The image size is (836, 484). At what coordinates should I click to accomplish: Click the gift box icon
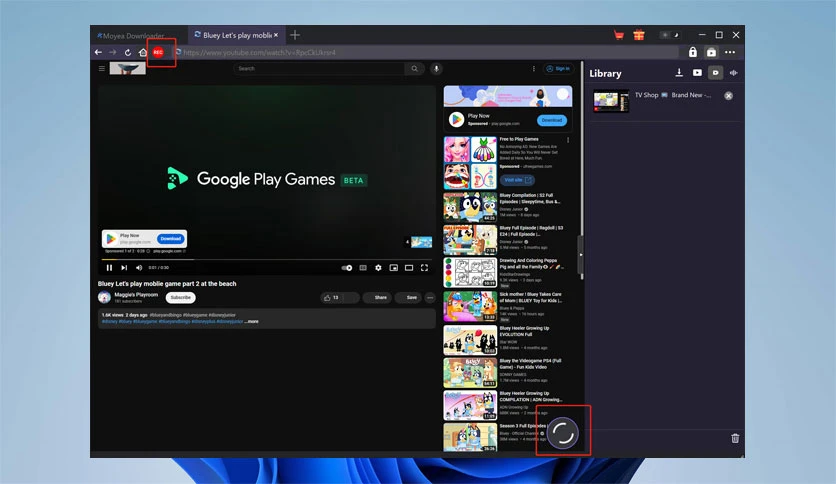coord(639,35)
